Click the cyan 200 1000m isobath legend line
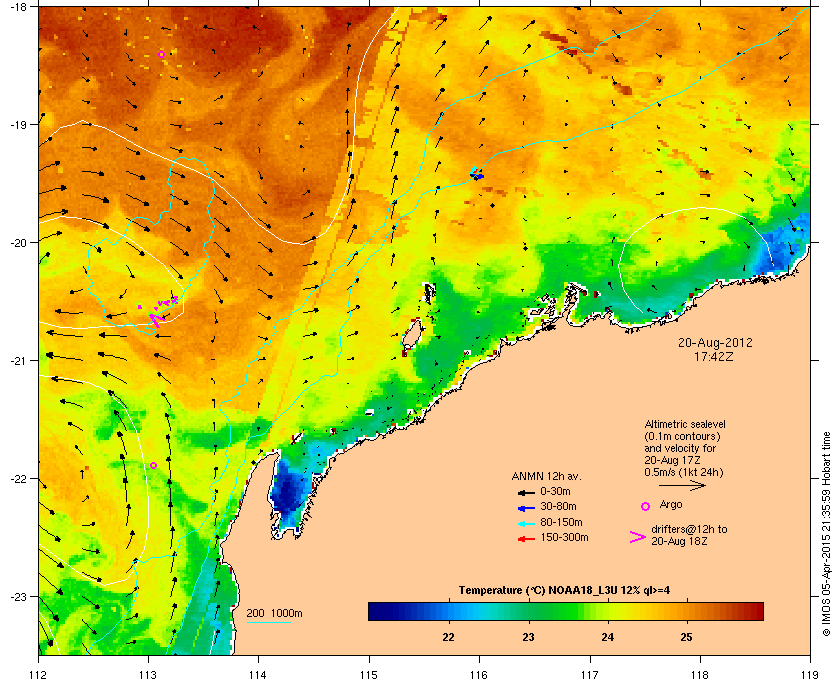 click(268, 623)
